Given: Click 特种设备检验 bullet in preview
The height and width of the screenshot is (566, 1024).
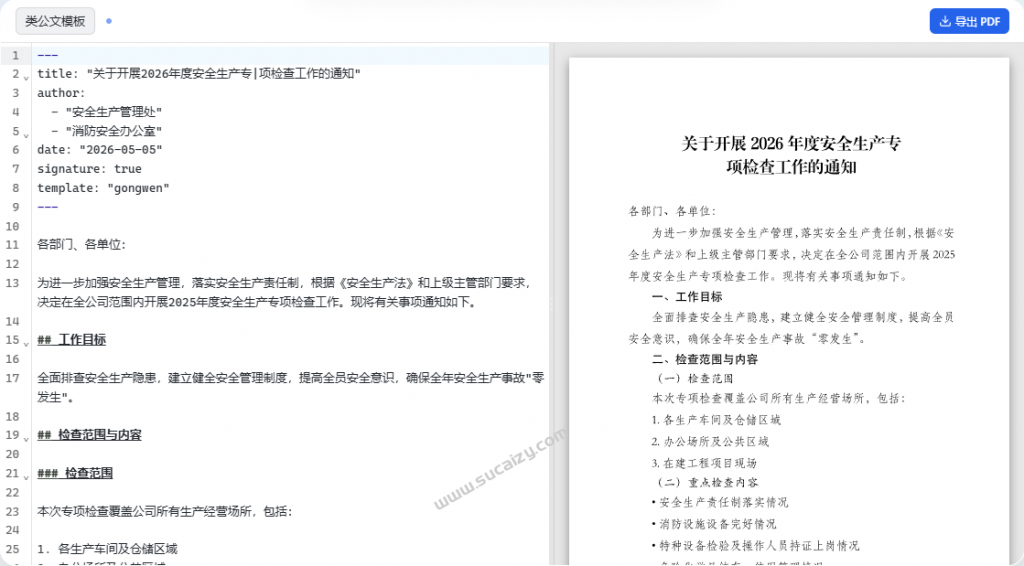Looking at the screenshot, I should coord(755,545).
